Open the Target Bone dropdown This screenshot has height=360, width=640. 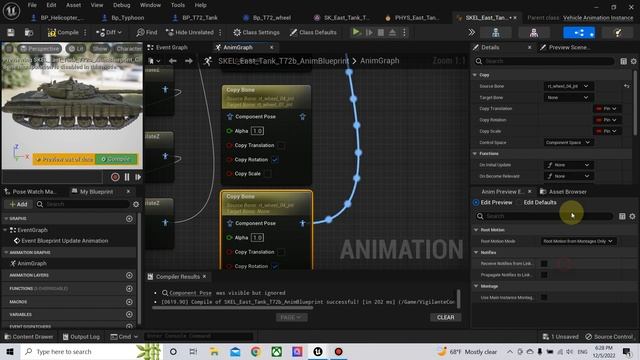tap(568, 98)
